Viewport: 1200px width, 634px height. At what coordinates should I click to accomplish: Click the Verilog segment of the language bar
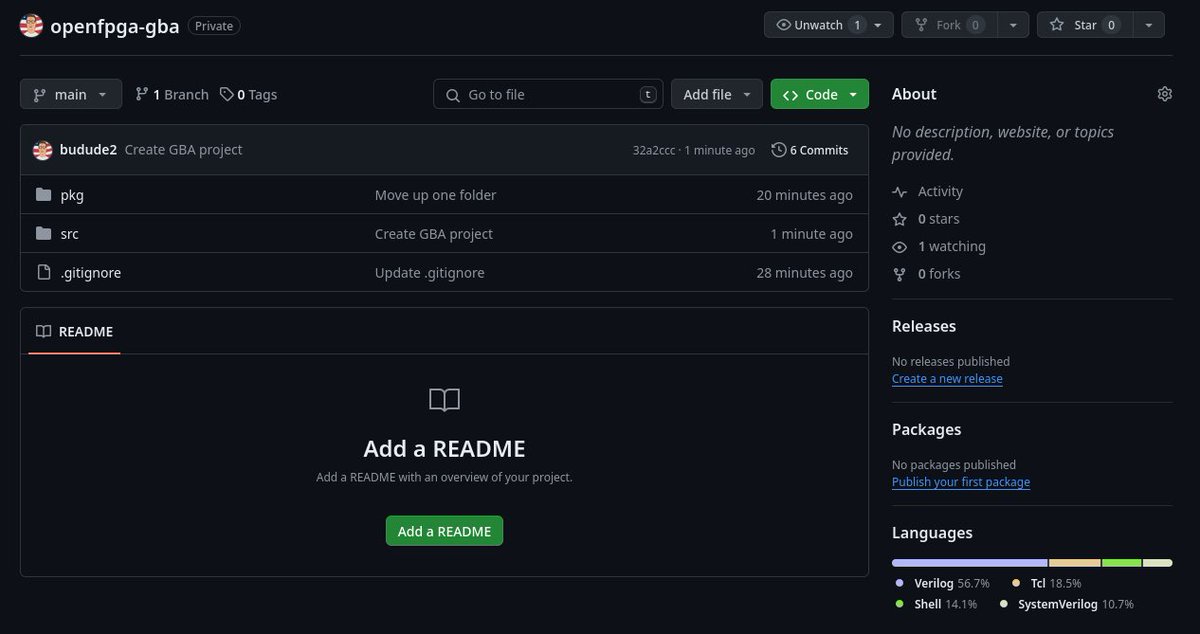click(969, 563)
